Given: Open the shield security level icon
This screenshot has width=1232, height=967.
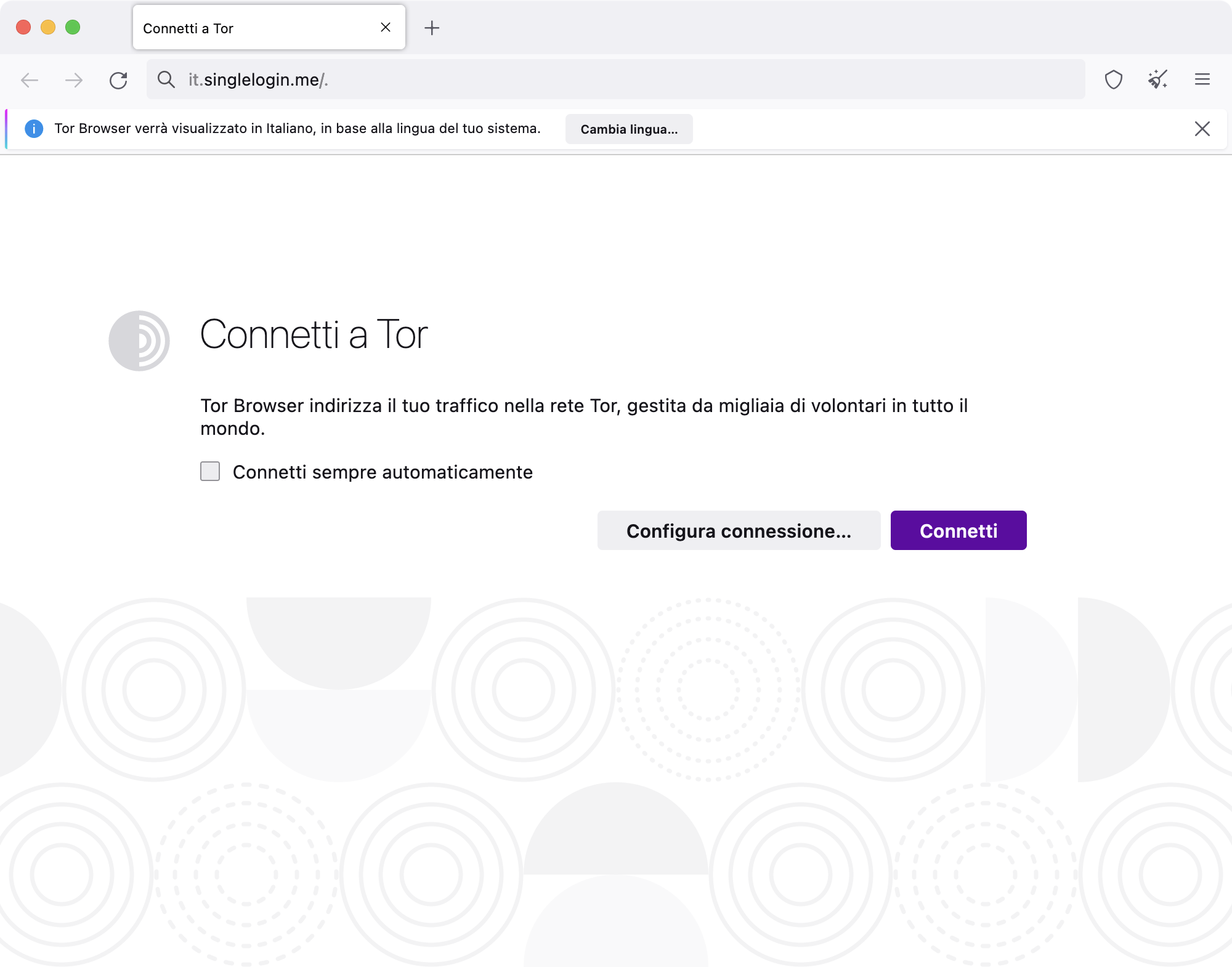Looking at the screenshot, I should click(x=1114, y=79).
